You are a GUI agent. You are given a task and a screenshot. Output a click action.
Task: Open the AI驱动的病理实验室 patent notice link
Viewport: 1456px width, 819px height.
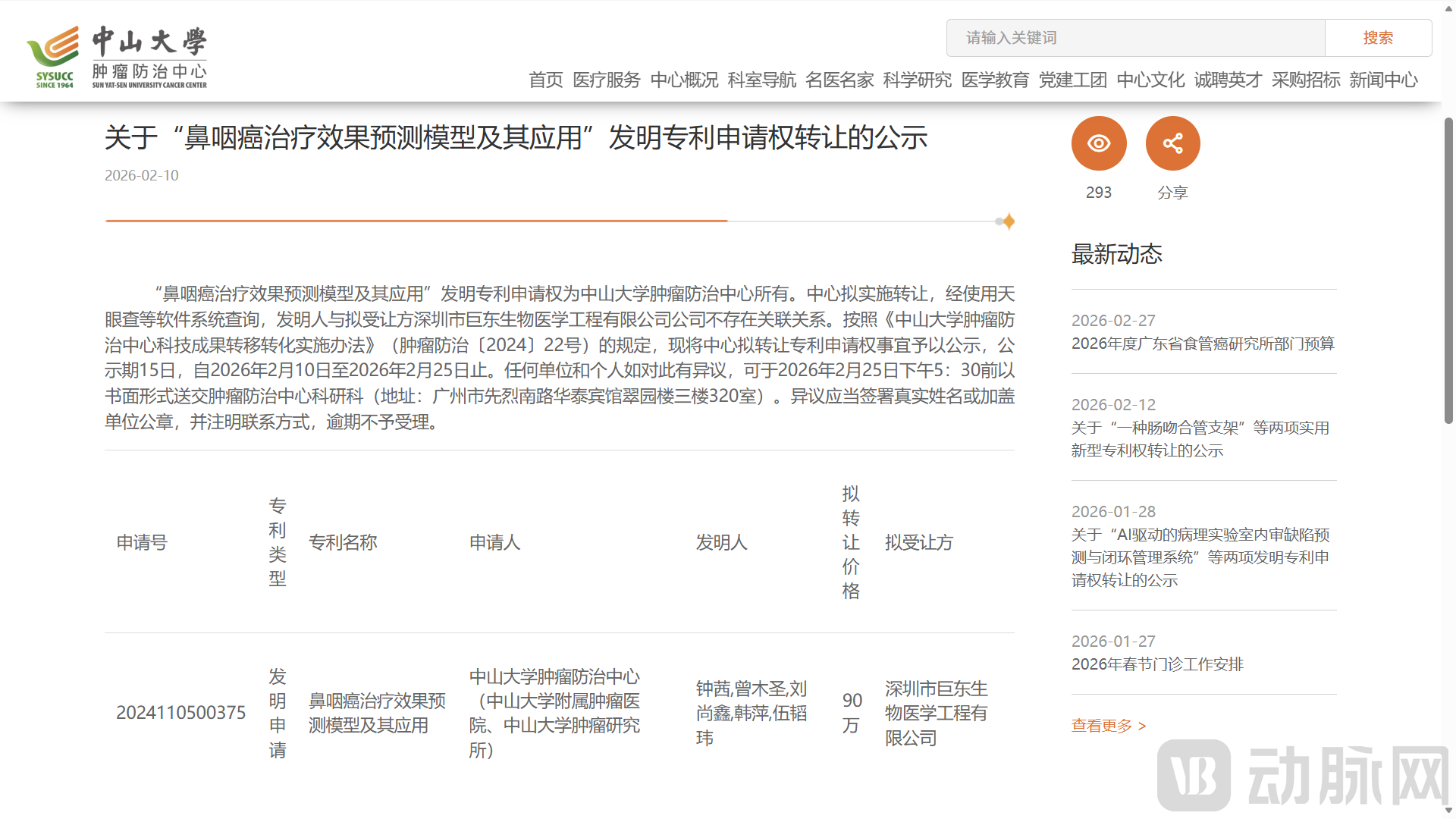(1200, 557)
